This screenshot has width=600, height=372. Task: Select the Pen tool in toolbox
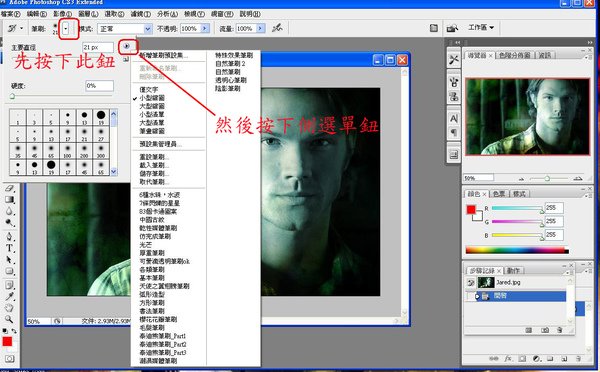point(10,236)
